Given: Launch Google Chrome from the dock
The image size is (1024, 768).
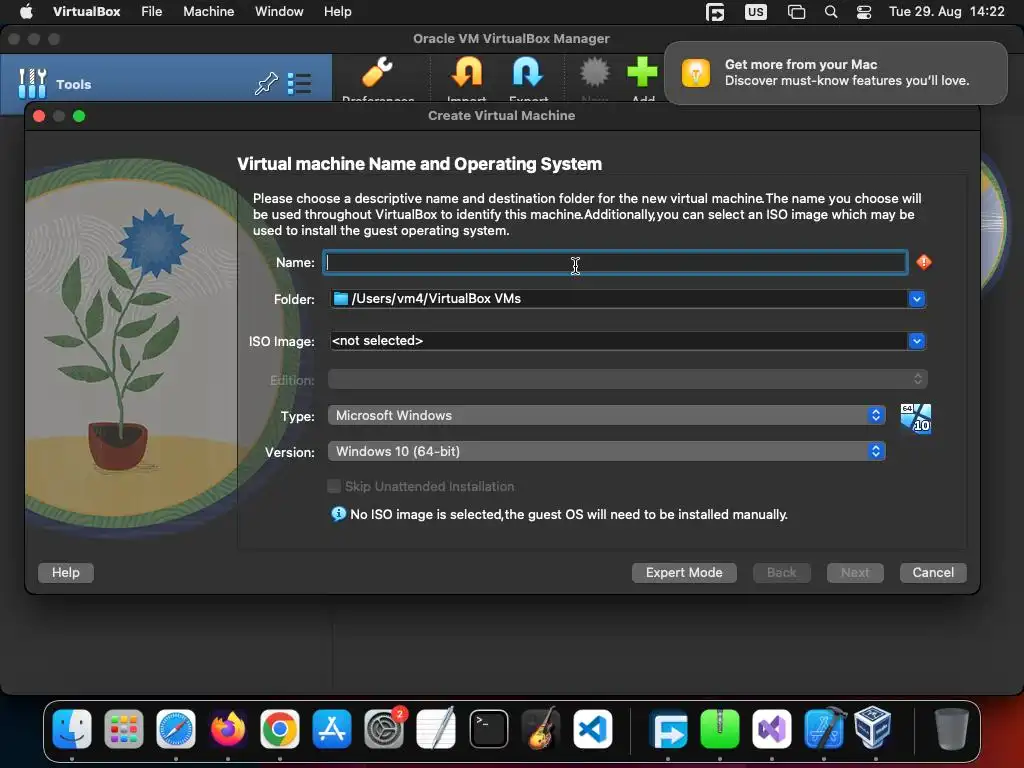Looking at the screenshot, I should point(280,729).
